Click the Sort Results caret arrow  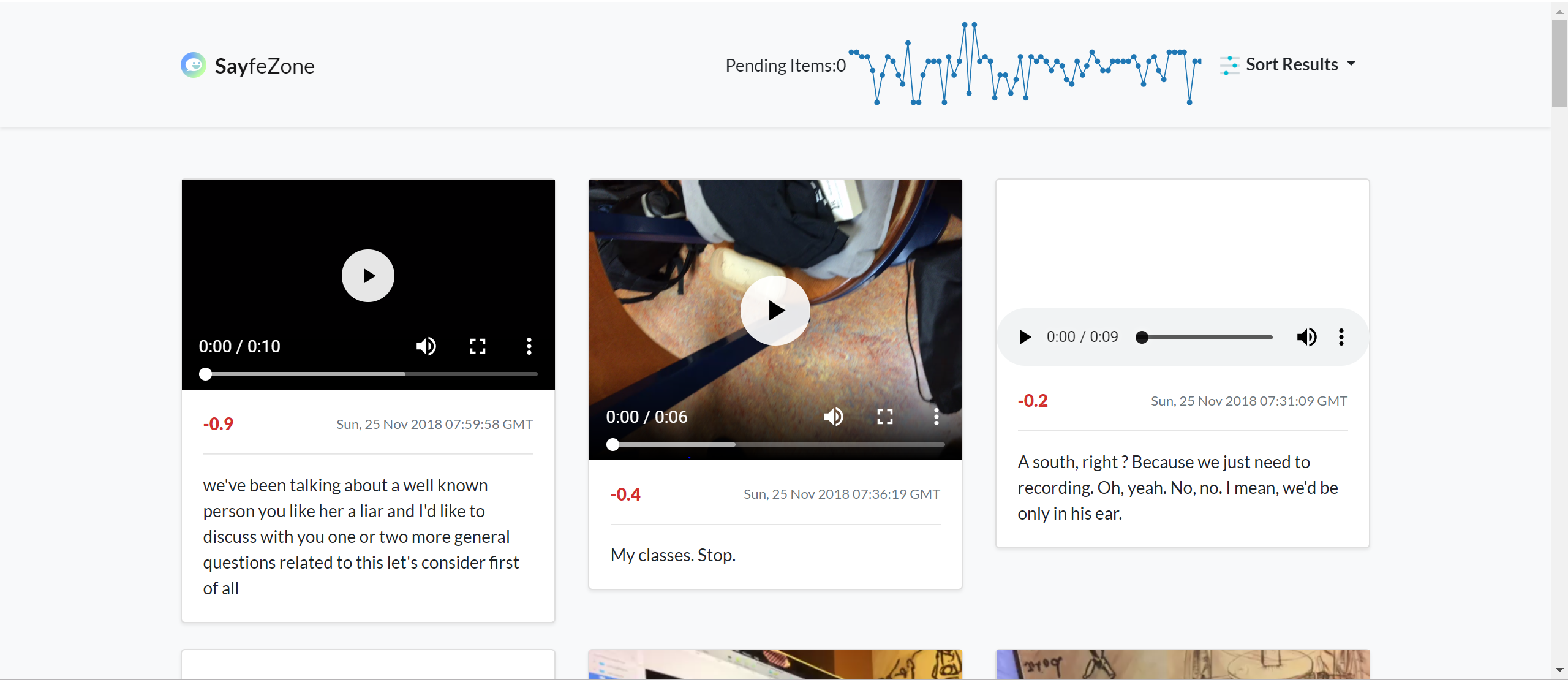click(1352, 64)
